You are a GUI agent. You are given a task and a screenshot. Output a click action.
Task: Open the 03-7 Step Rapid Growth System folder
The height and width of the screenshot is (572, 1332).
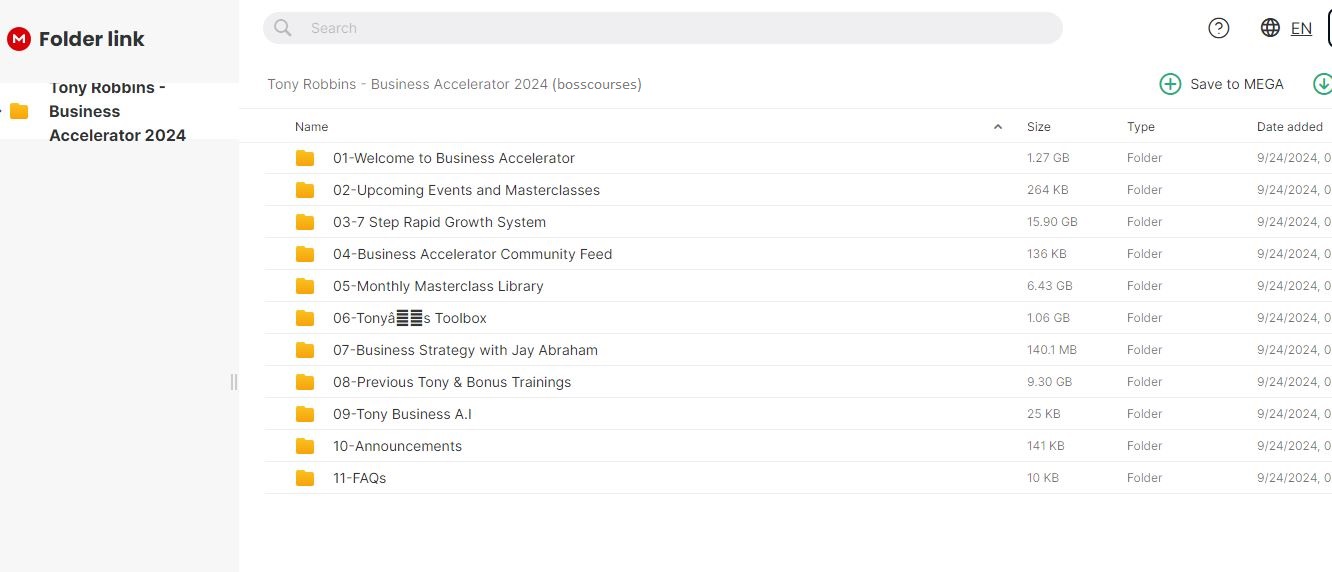click(439, 222)
